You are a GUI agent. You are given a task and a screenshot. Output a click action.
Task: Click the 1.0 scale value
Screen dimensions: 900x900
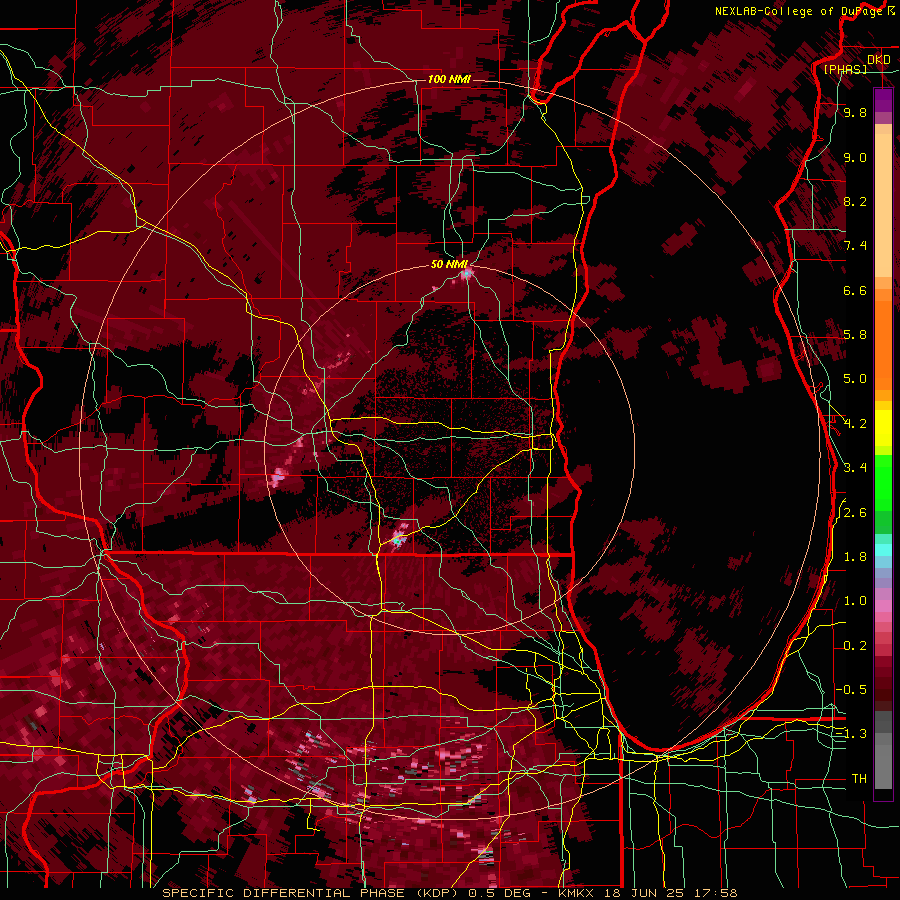pos(855,602)
